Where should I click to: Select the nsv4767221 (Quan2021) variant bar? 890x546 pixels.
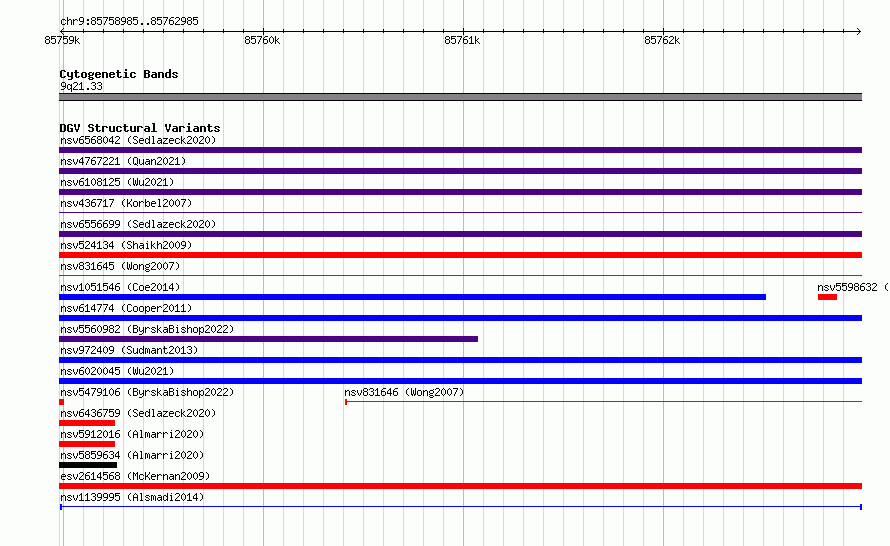[x=460, y=171]
